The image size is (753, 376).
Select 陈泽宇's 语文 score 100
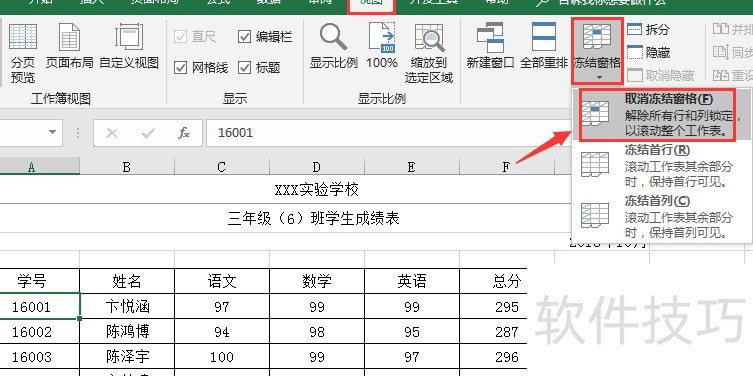click(221, 356)
